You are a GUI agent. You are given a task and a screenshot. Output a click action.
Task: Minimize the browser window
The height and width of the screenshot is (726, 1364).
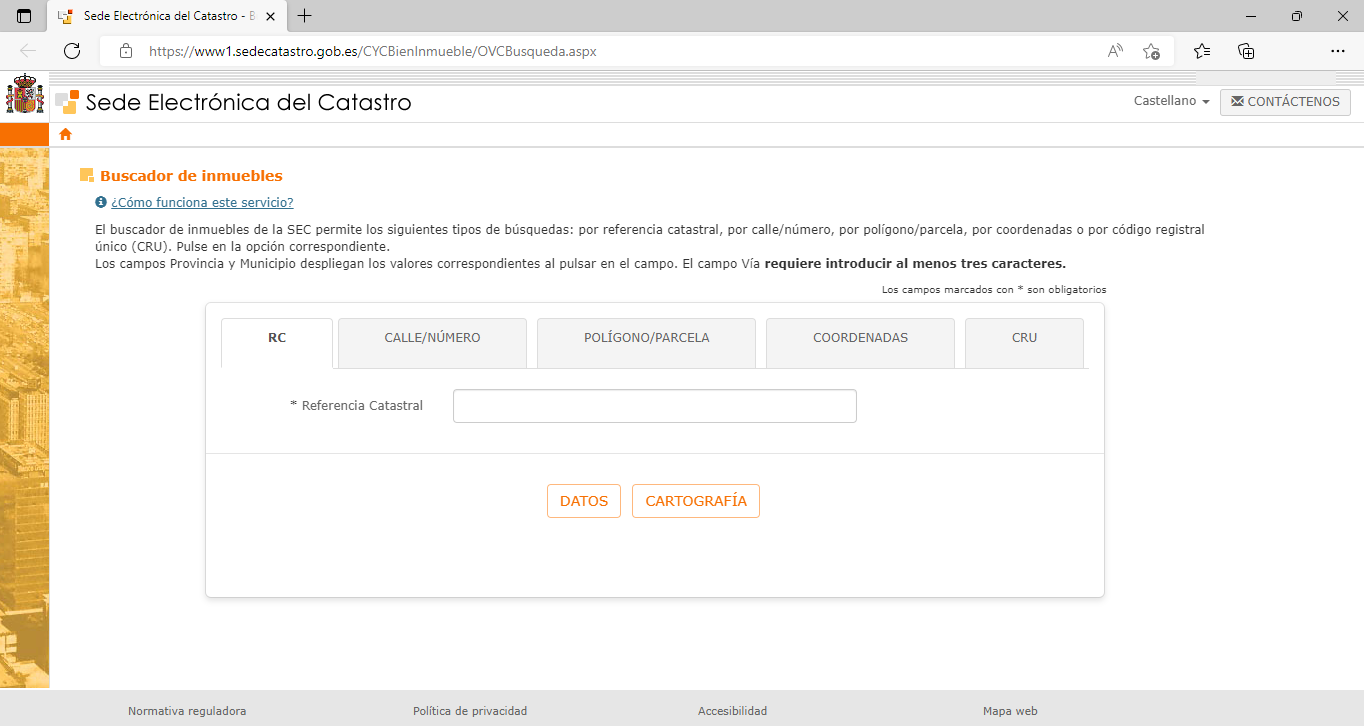(1250, 16)
